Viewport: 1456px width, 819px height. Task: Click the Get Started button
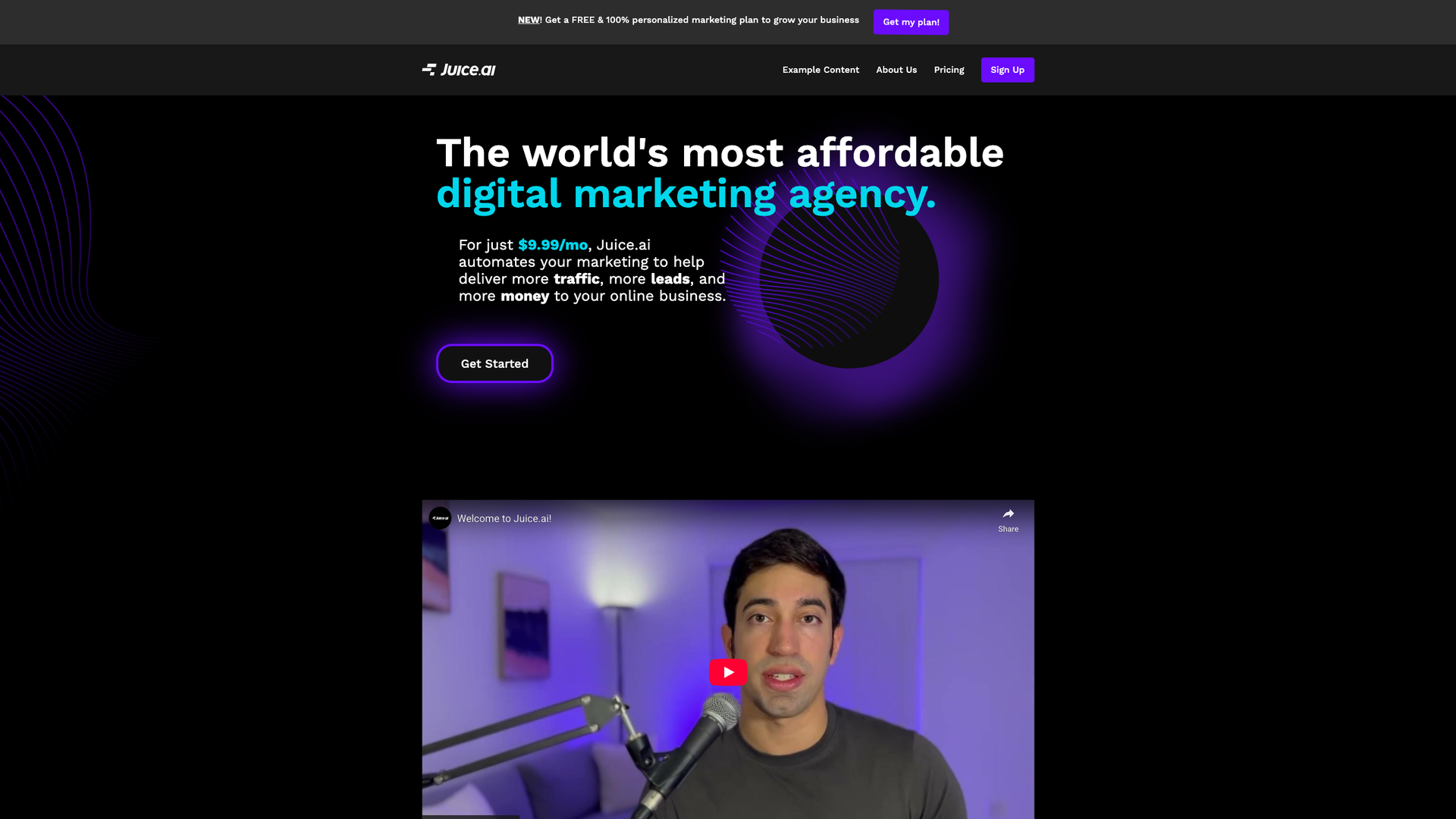tap(494, 364)
